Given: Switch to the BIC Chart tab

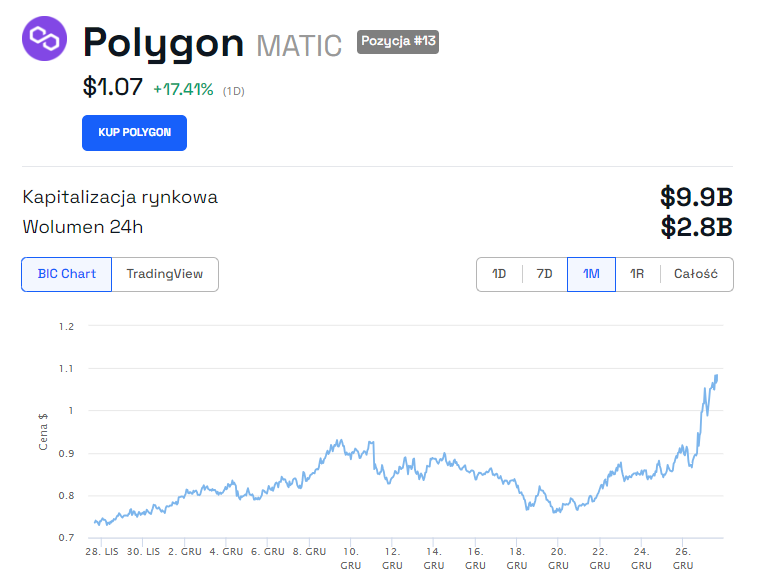Looking at the screenshot, I should (x=67, y=274).
